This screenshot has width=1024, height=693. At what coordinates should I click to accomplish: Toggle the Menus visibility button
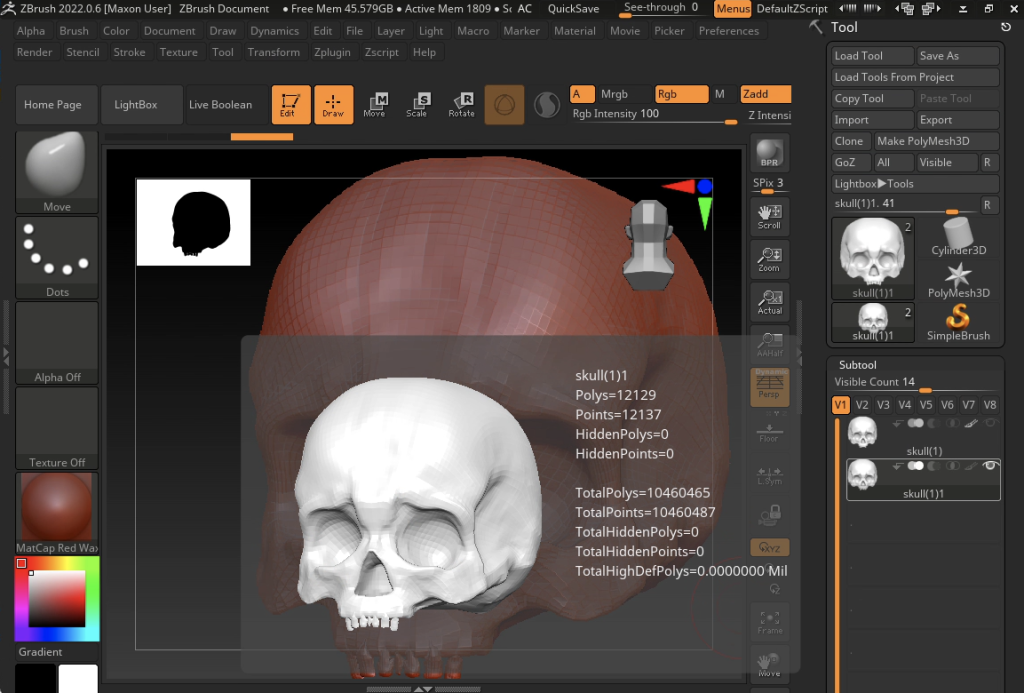733,8
